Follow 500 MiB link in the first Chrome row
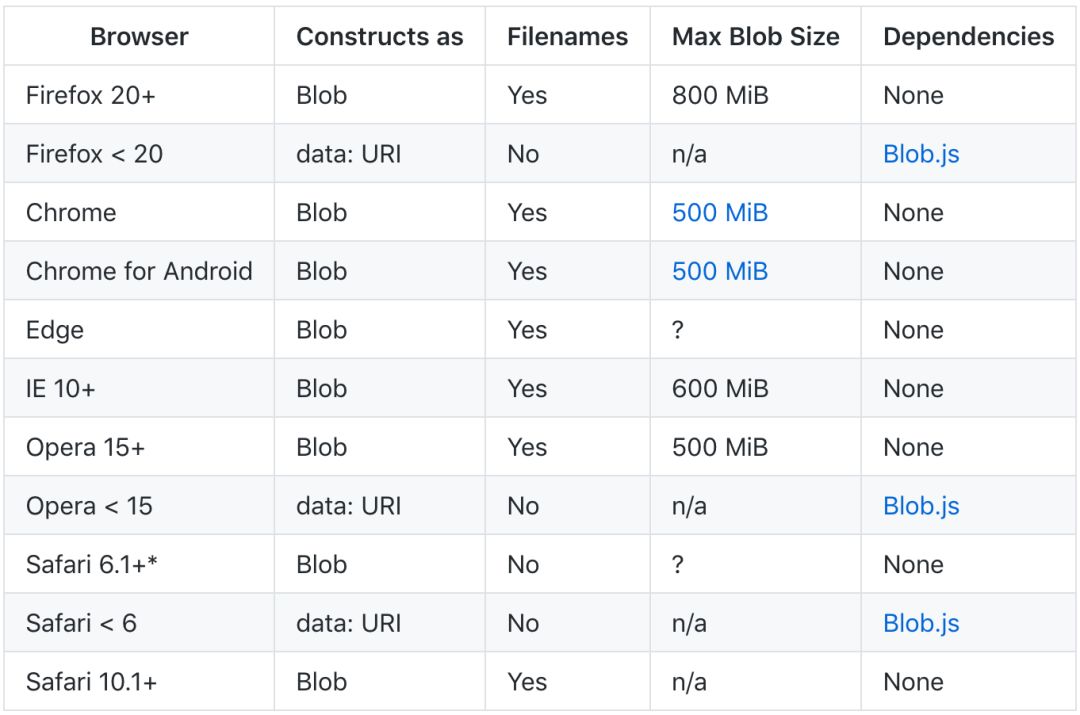The height and width of the screenshot is (715, 1080). pyautogui.click(x=720, y=213)
